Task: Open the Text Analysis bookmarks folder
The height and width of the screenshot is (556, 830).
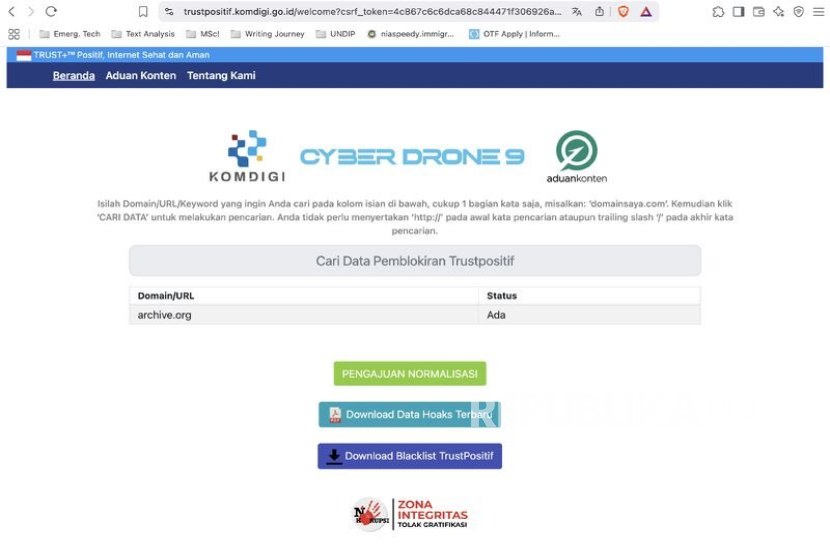Action: [143, 34]
